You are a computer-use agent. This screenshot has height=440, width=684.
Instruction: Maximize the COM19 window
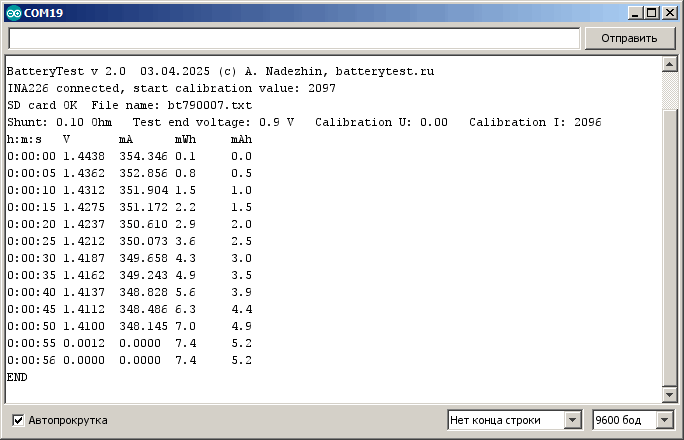coord(652,13)
